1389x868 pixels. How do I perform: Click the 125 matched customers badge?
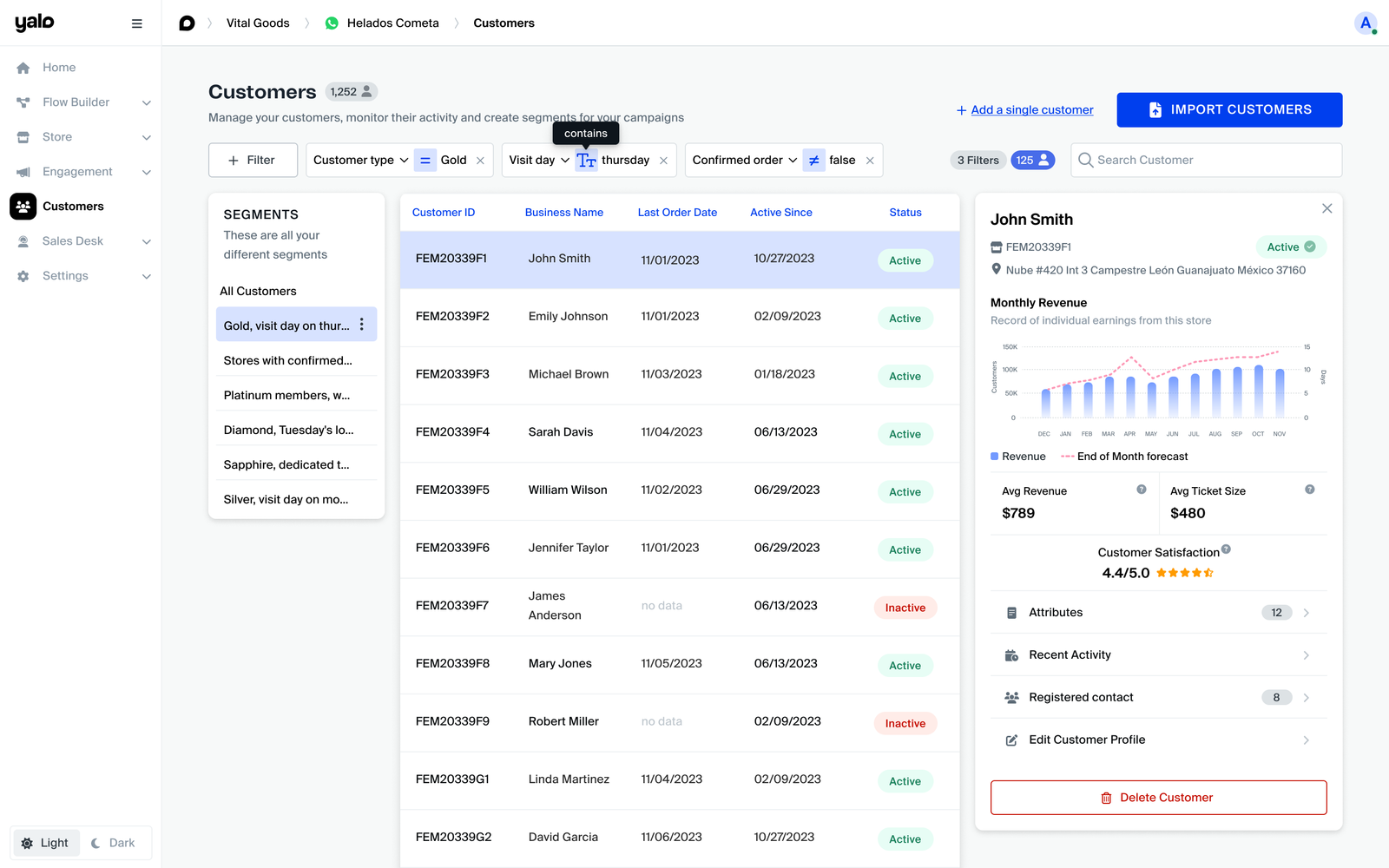coord(1032,160)
